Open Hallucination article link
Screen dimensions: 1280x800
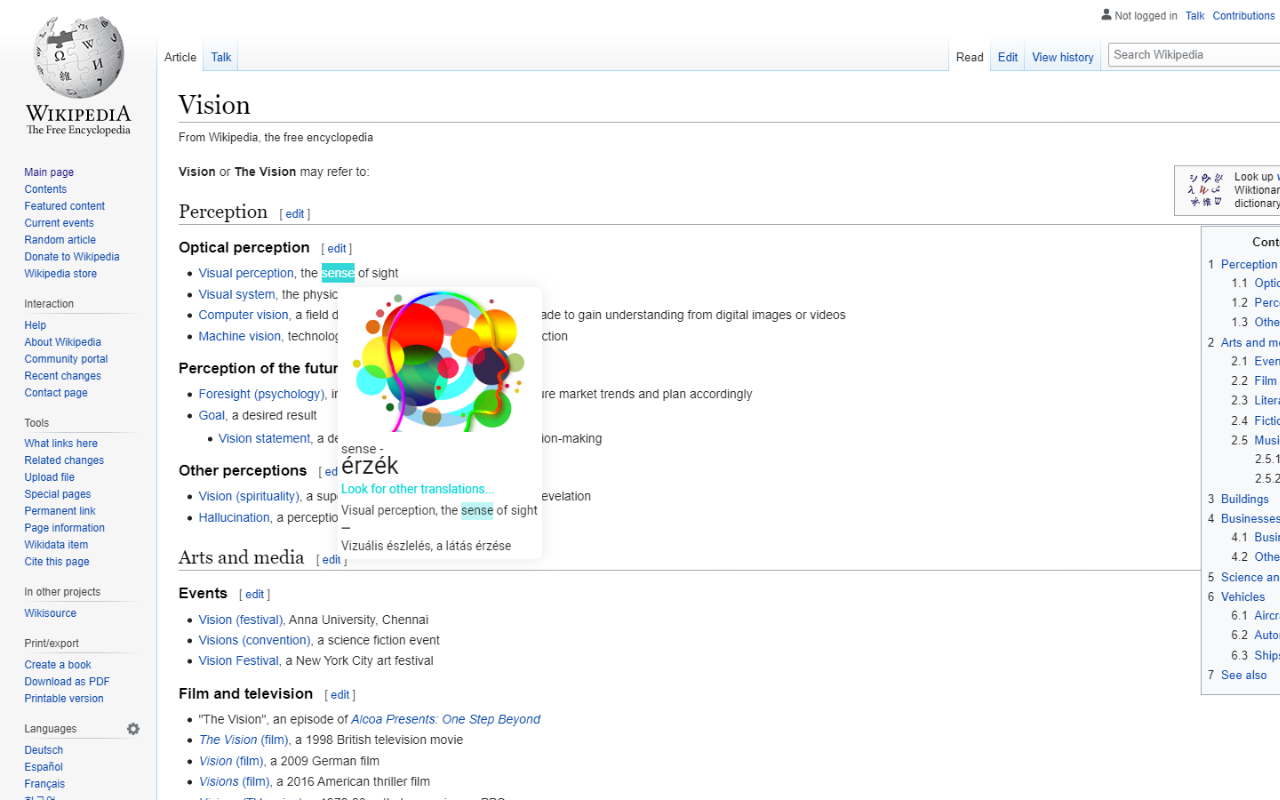[x=234, y=517]
